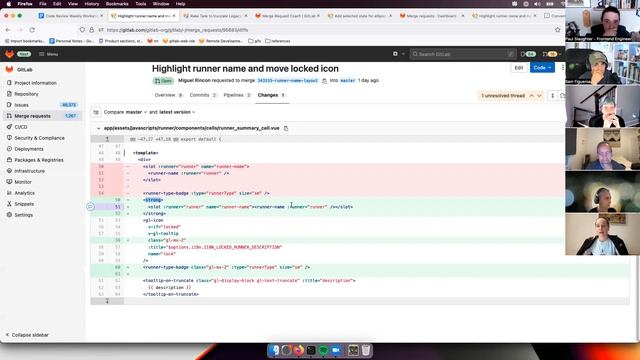Viewport: 640px width, 360px height.
Task: Open Infrastructure in the sidebar
Action: click(29, 171)
